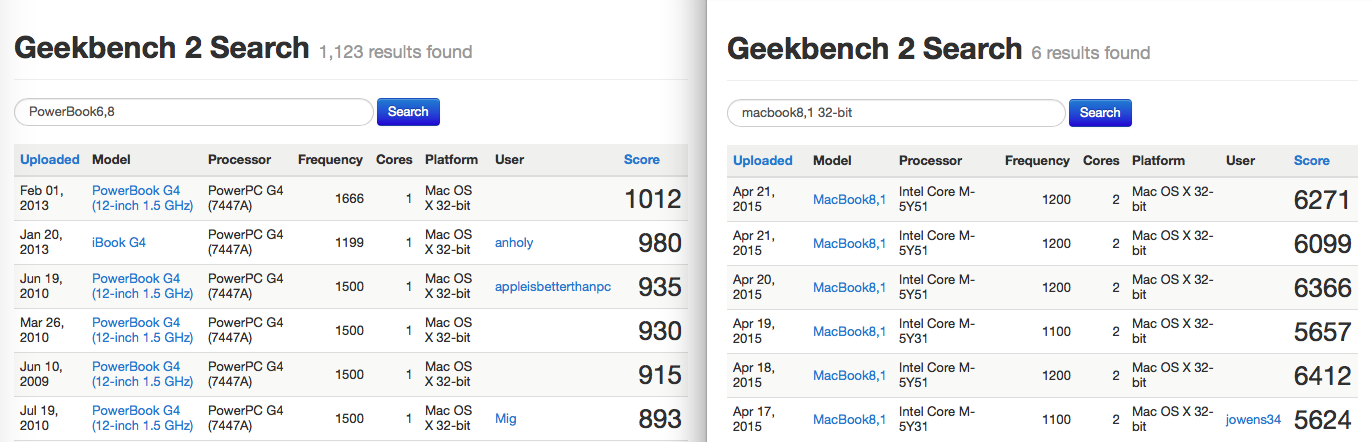1372x442 pixels.
Task: Open MacBook8,1 link with score 6271
Action: (x=850, y=200)
